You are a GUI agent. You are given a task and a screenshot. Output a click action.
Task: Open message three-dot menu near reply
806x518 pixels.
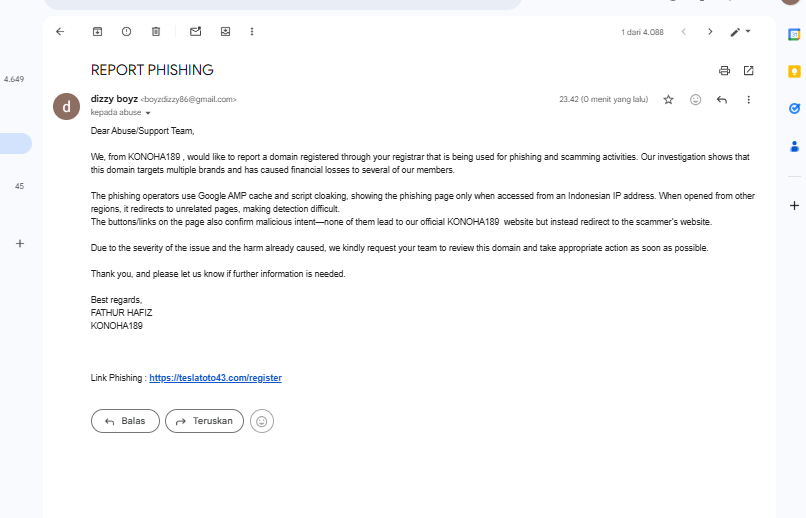[x=748, y=100]
